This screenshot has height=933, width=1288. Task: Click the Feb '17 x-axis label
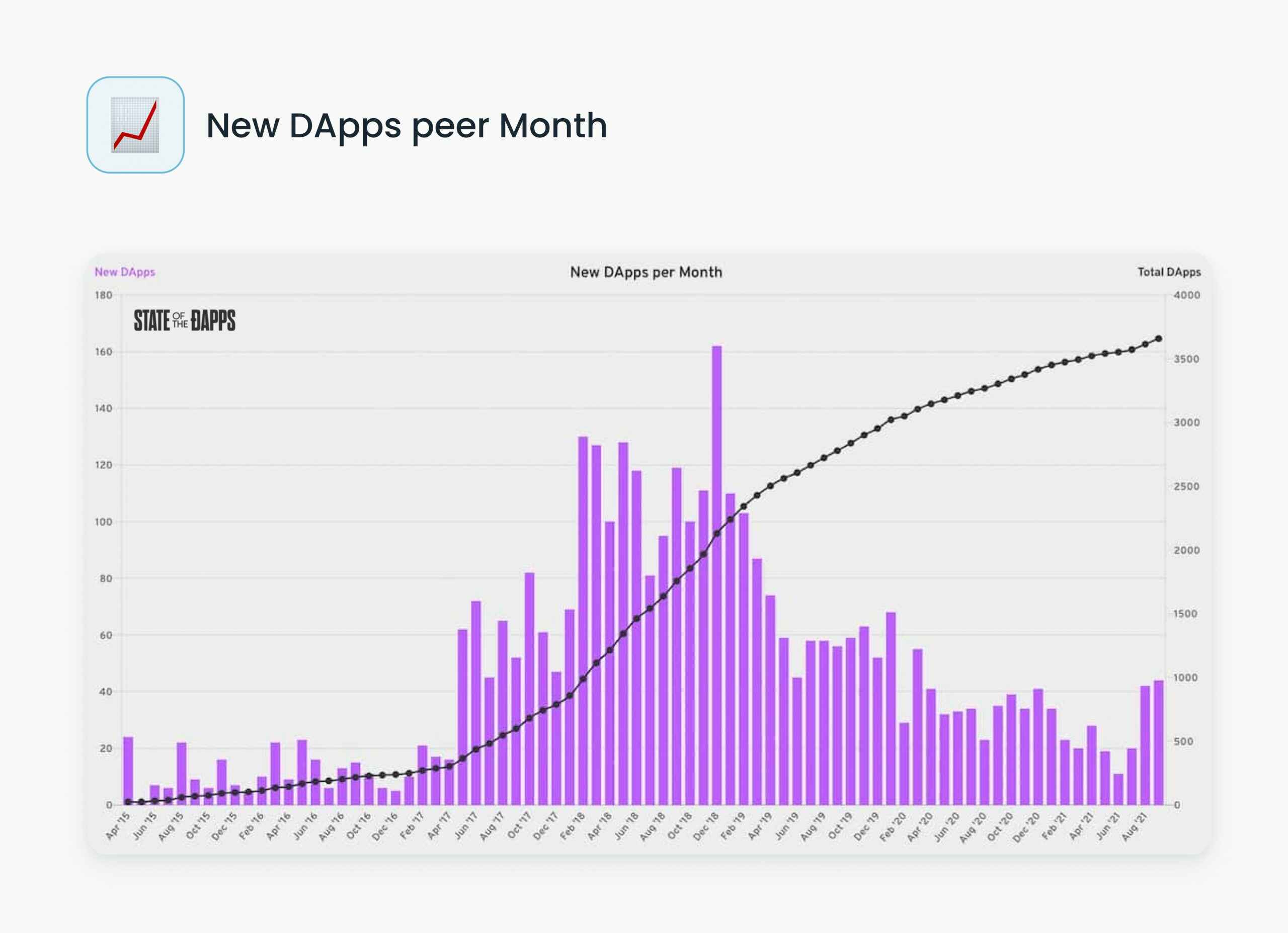pos(412,826)
